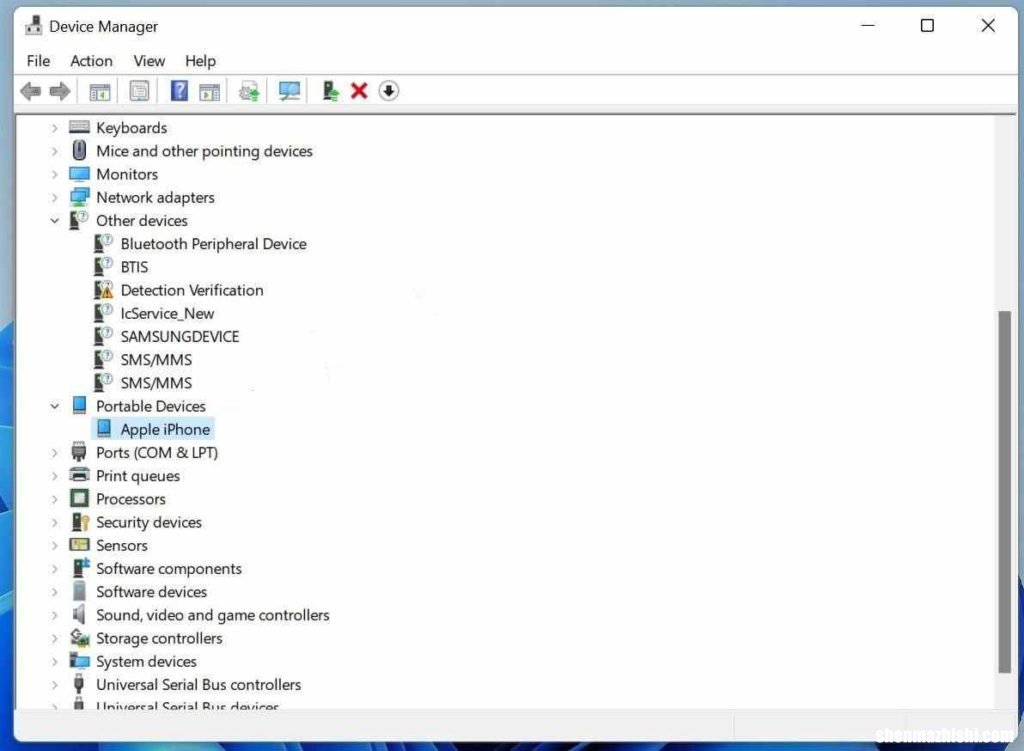Click the red X Uninstall device icon

pos(359,91)
